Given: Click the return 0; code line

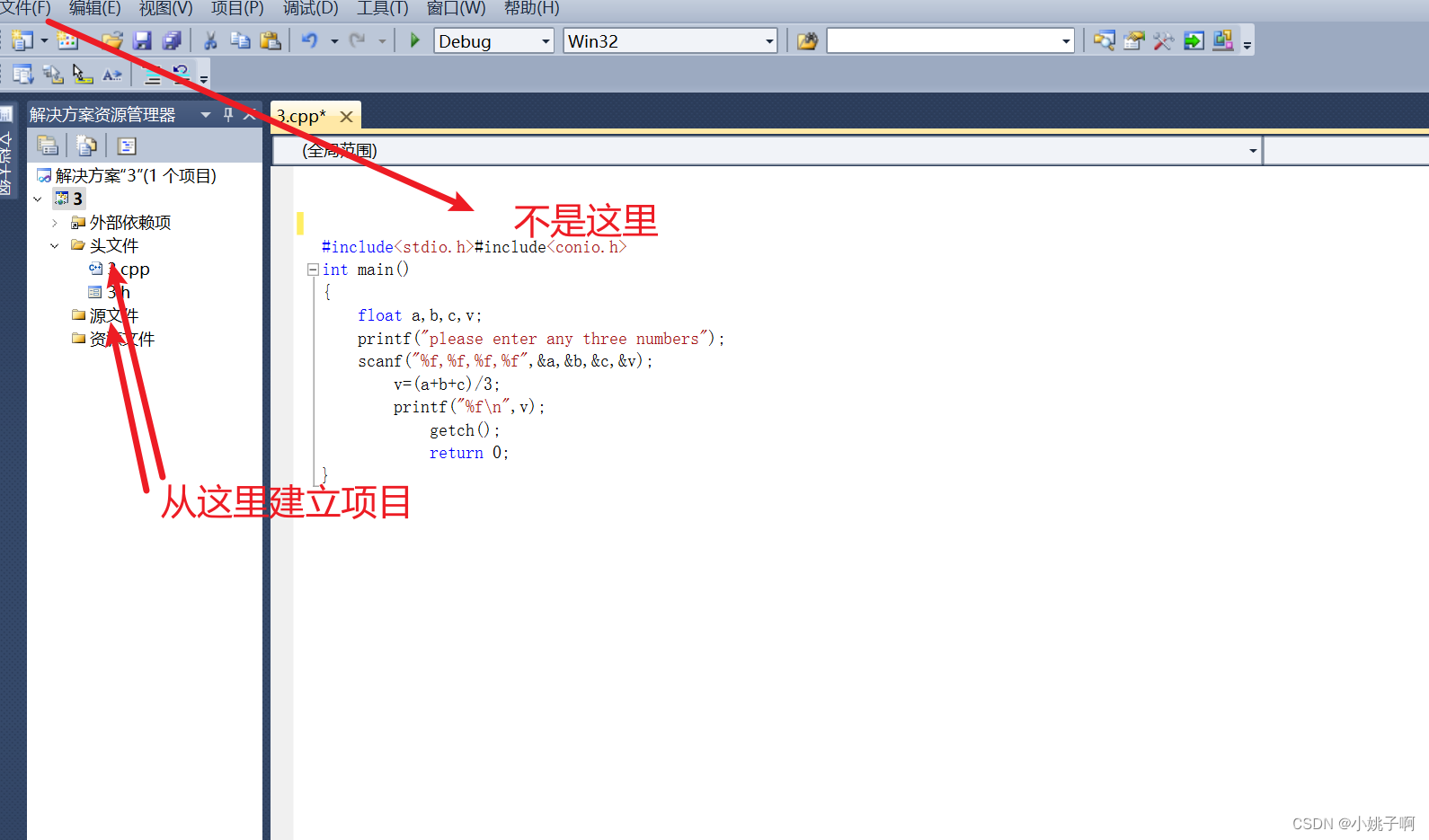Looking at the screenshot, I should pyautogui.click(x=469, y=453).
